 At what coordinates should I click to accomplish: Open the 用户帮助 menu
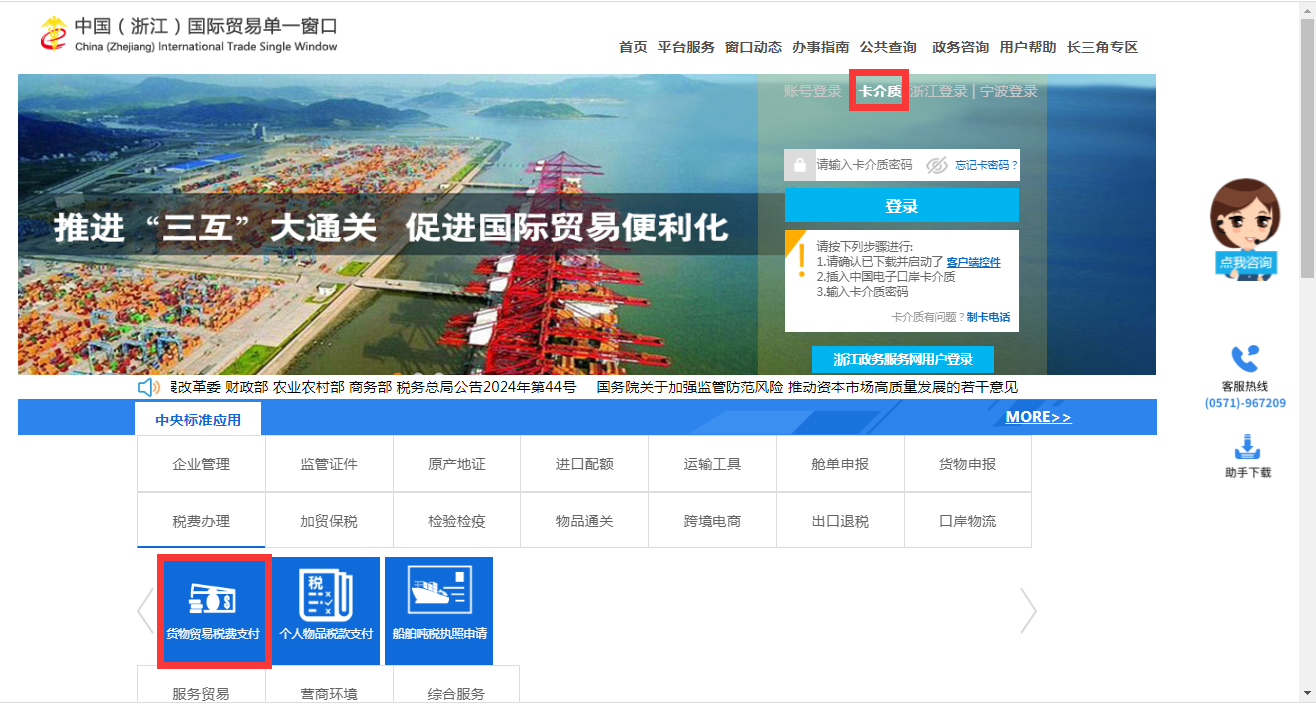coord(1028,47)
